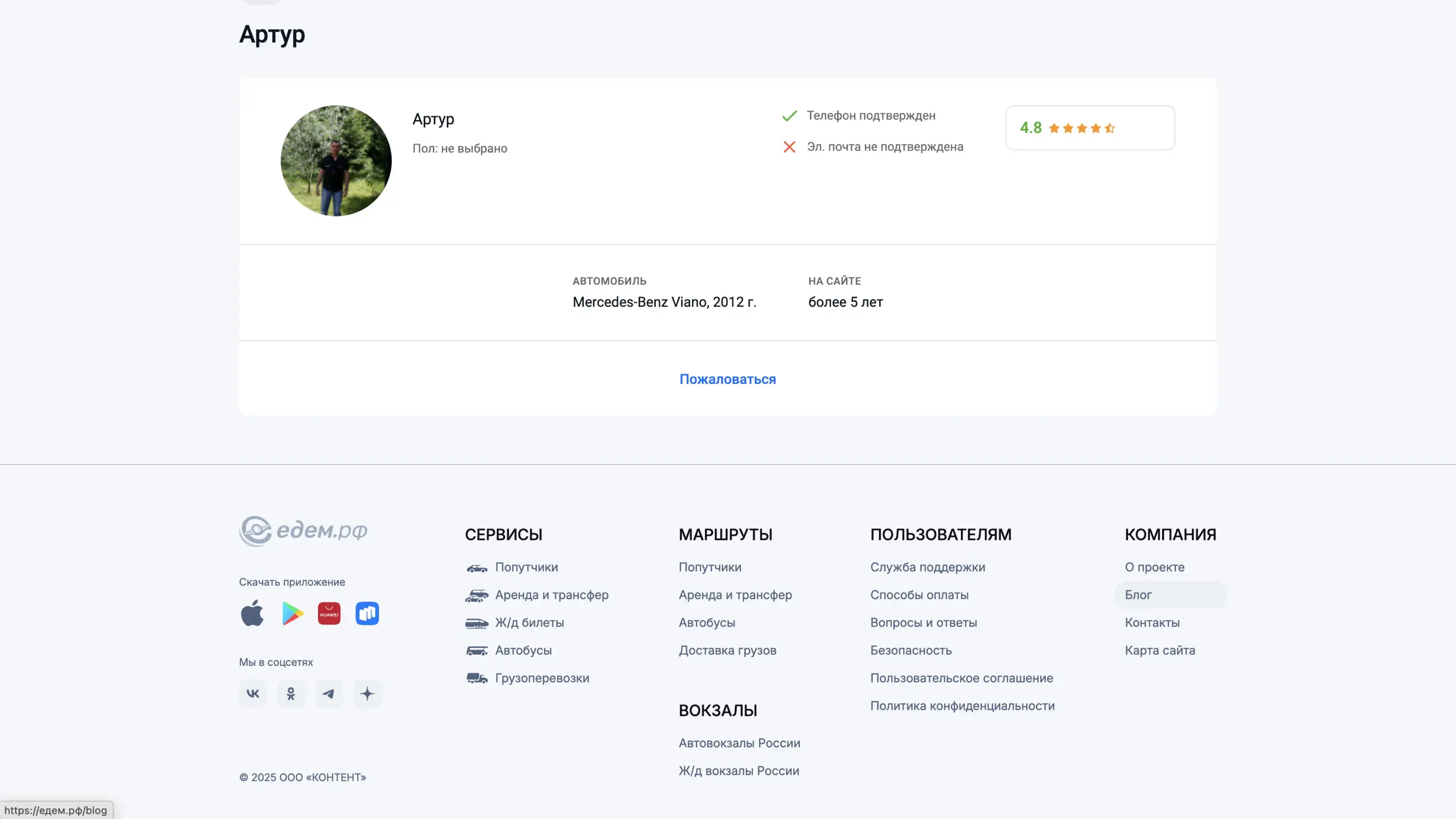1456x819 pixels.
Task: Visit the Odnoklassniki social page
Action: (291, 694)
